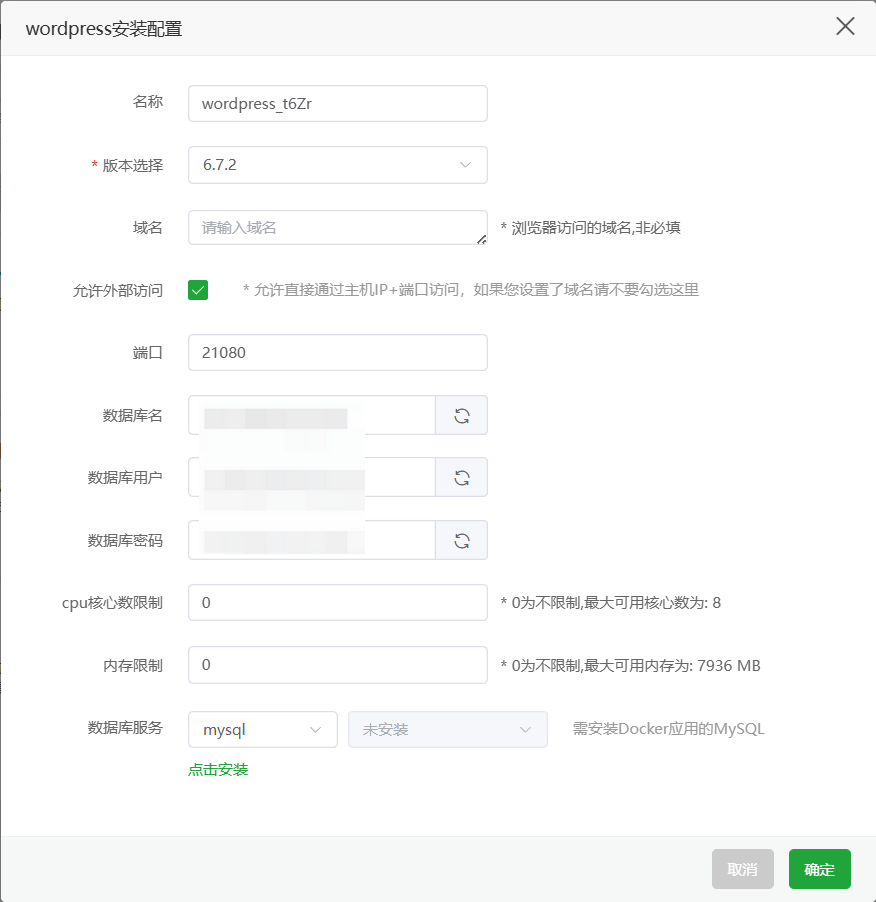Click the 内存限制 memory limit input
Image resolution: width=876 pixels, height=902 pixels.
coord(337,665)
